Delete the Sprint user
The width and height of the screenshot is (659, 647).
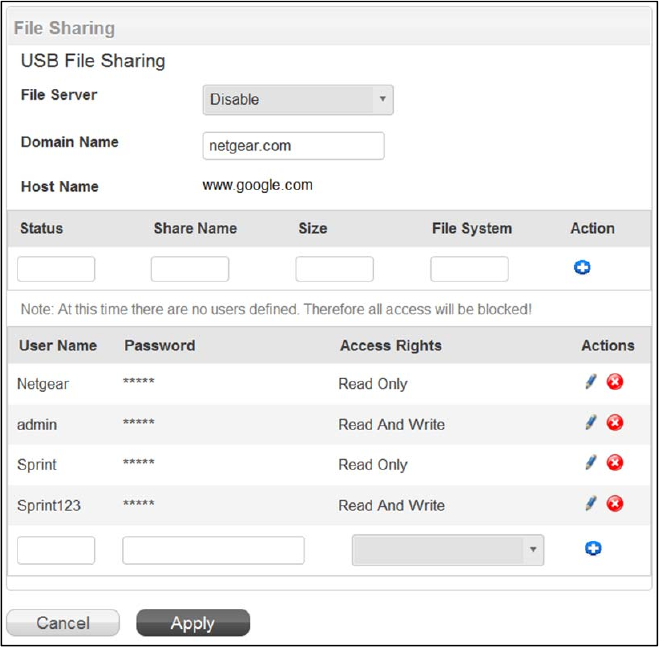point(615,463)
